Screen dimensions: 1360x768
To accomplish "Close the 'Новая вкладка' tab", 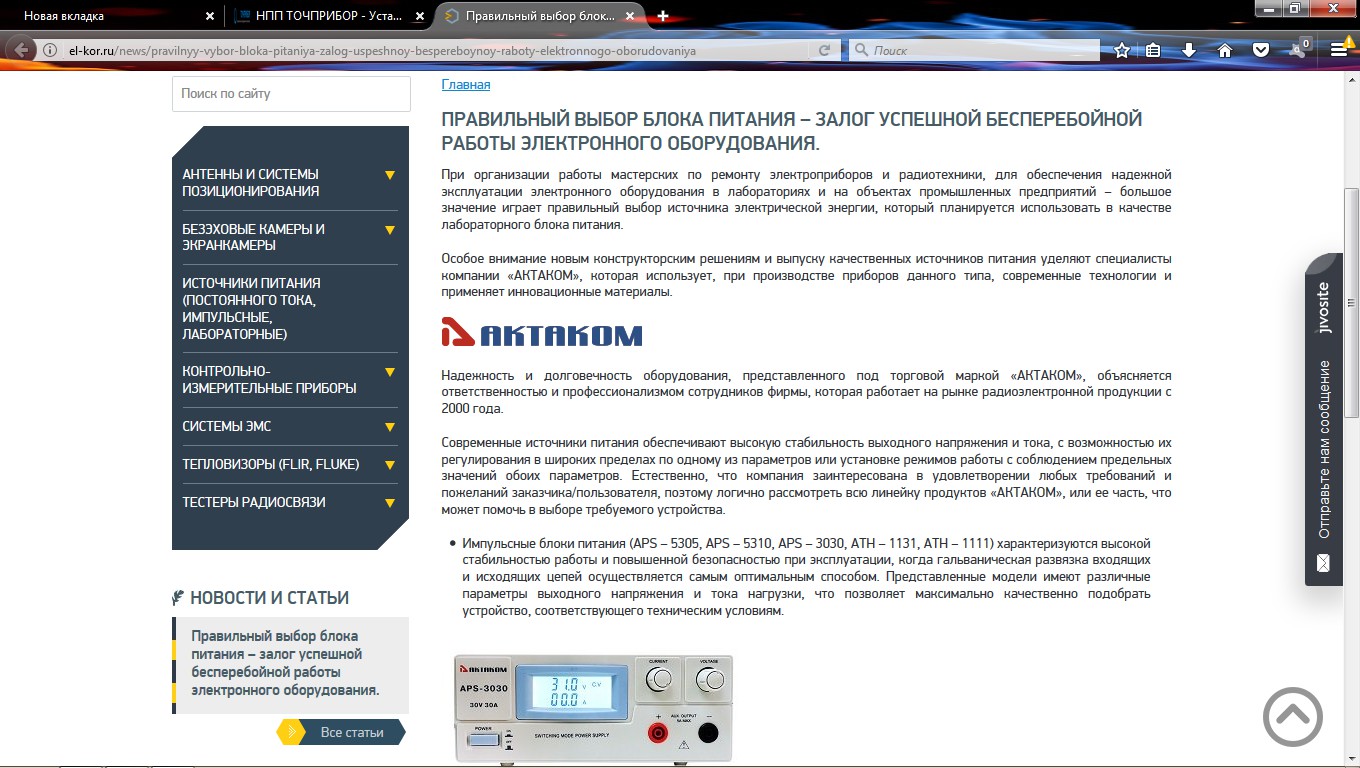I will [209, 16].
